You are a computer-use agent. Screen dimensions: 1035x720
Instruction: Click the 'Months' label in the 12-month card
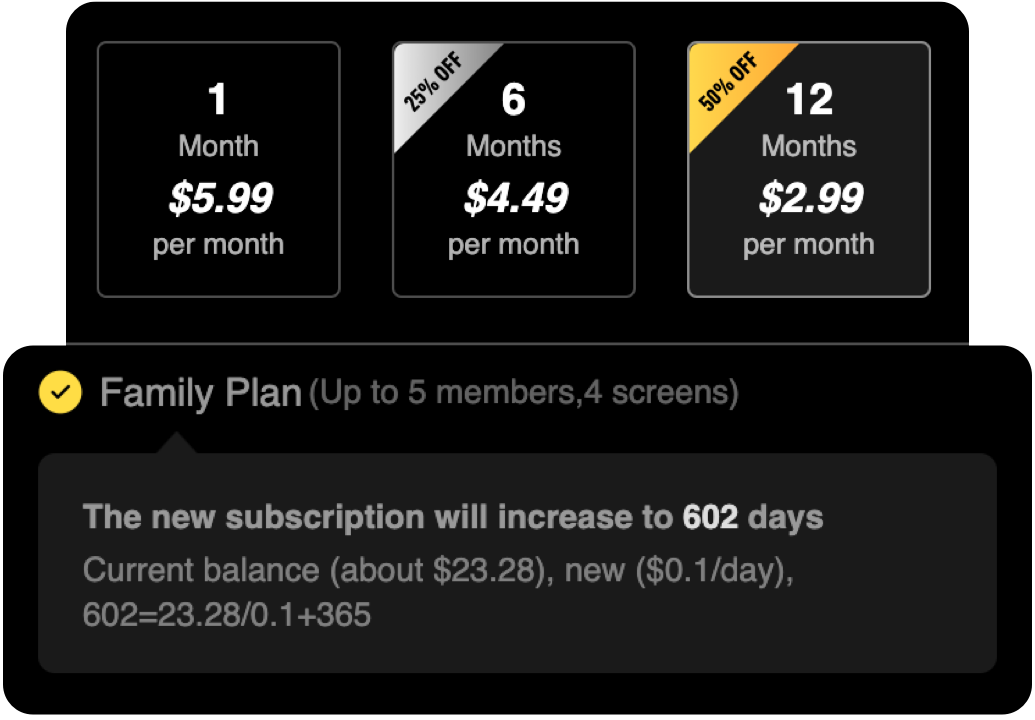(808, 146)
